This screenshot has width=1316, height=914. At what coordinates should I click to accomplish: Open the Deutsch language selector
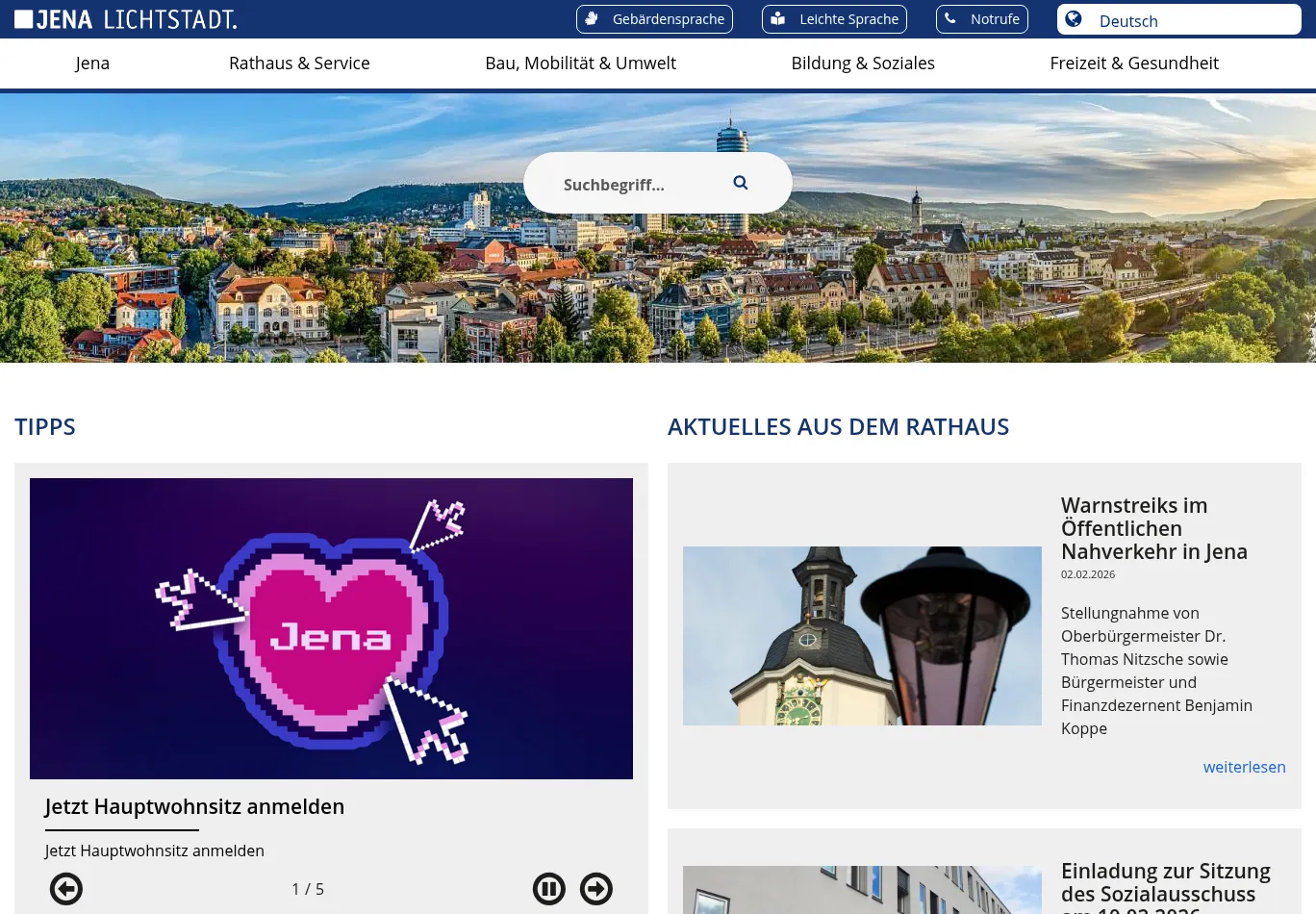(1178, 20)
